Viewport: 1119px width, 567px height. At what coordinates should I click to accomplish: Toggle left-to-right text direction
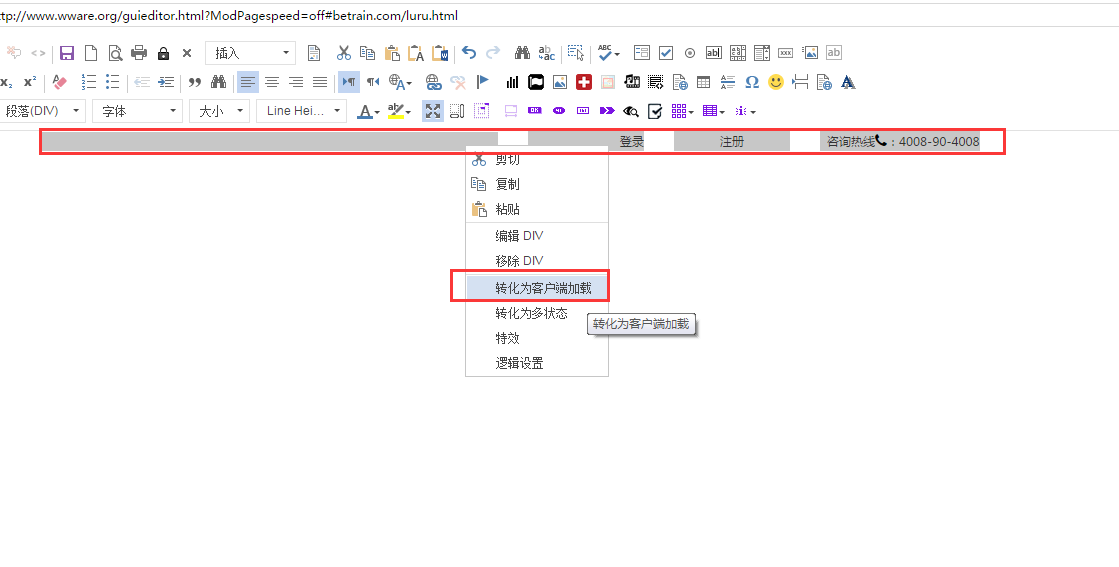349,83
